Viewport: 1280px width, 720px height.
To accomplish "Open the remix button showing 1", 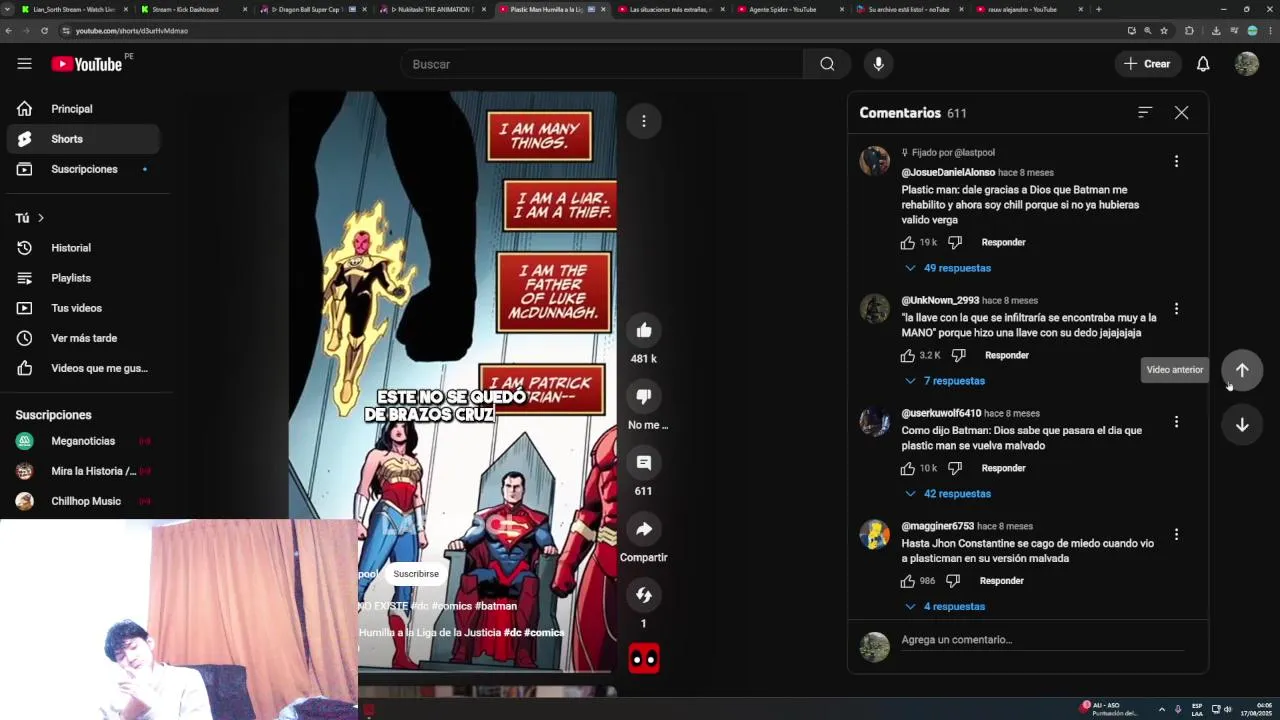I will click(644, 595).
